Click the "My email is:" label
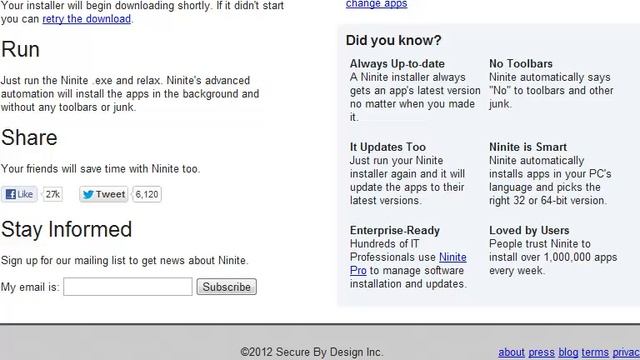 tap(30, 287)
